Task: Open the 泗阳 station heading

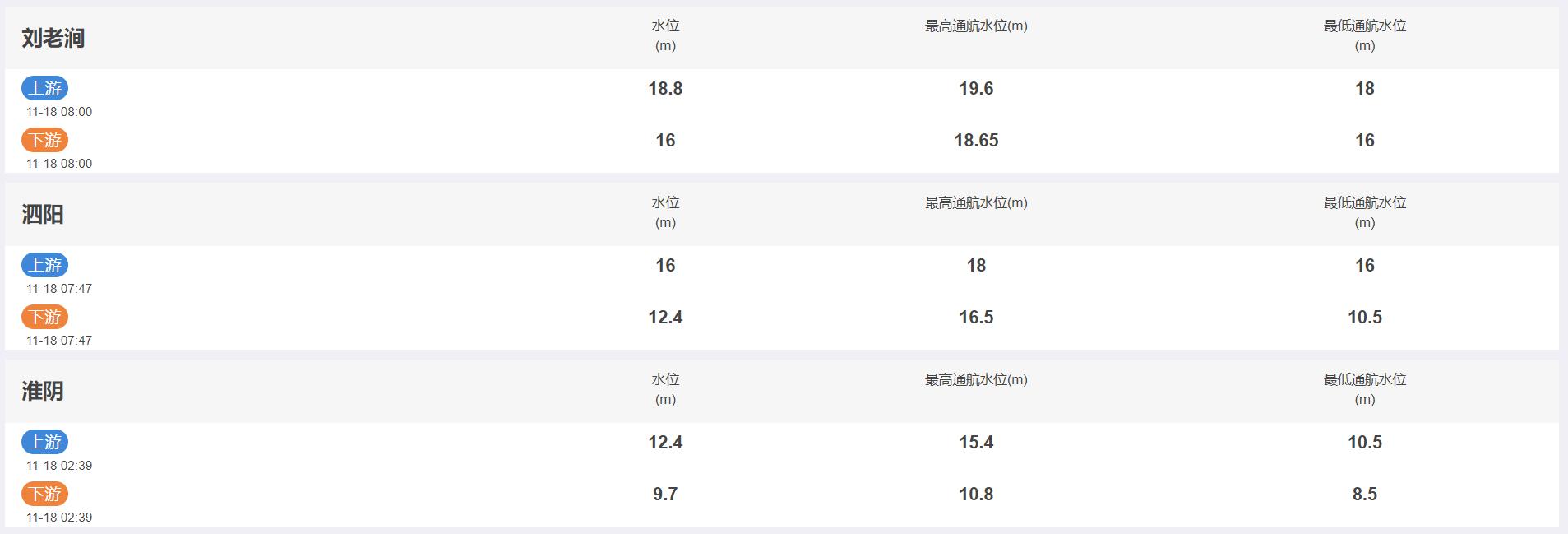Action: [x=43, y=215]
